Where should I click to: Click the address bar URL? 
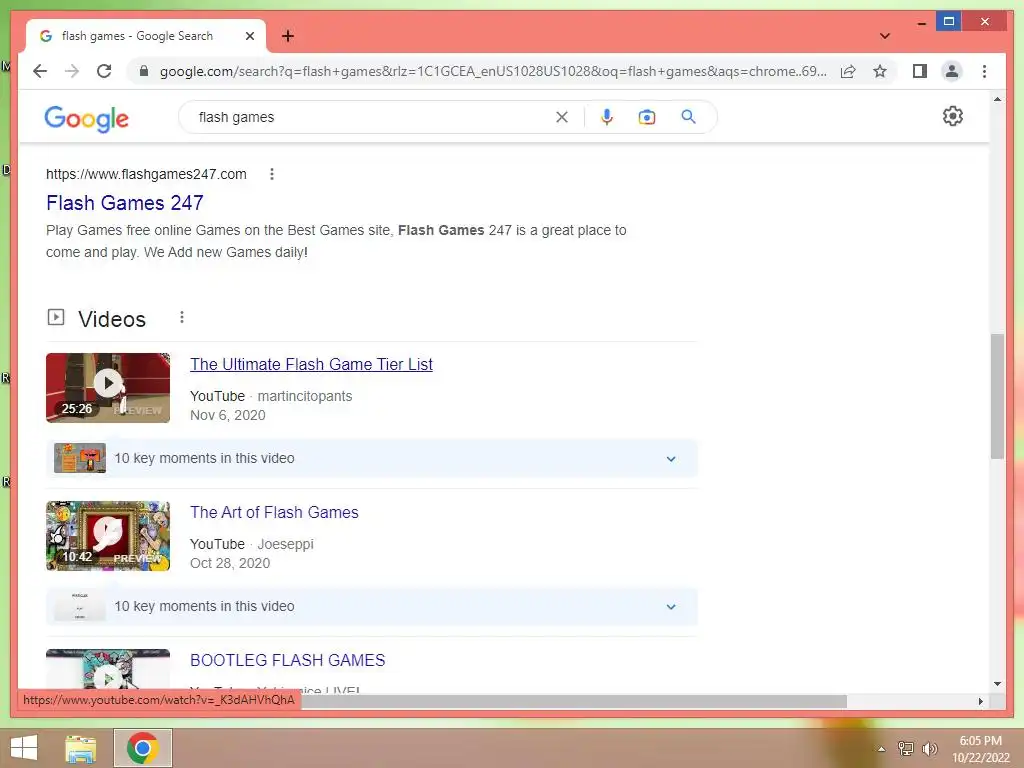tap(493, 71)
